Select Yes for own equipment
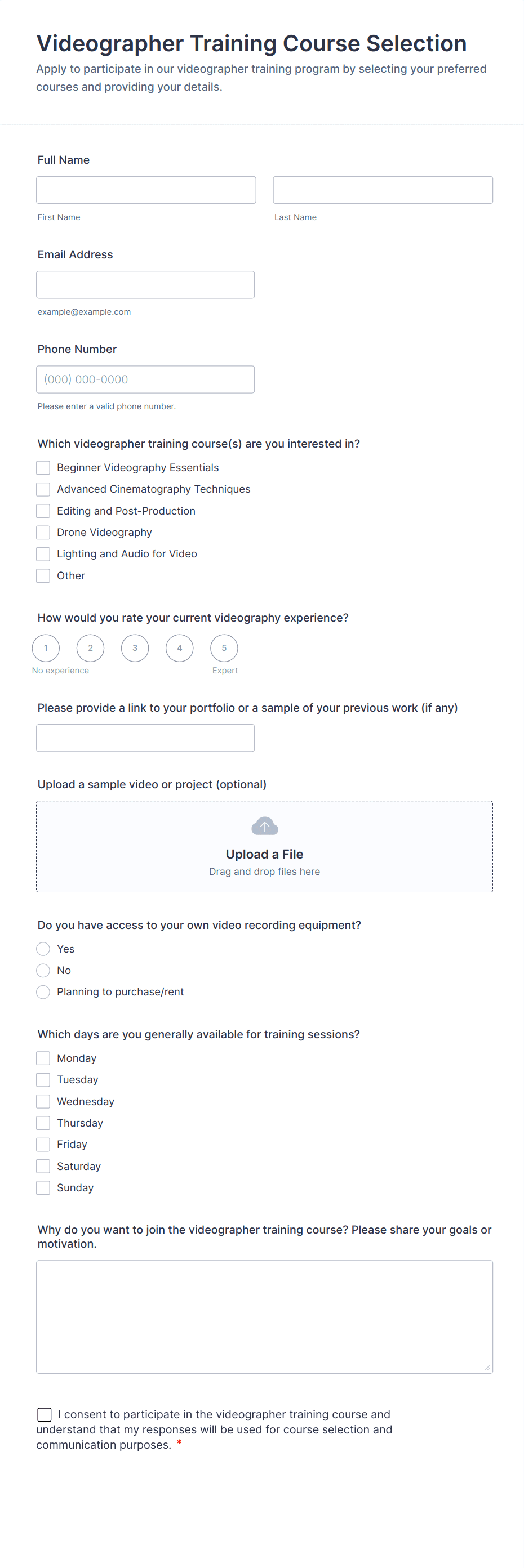 (x=43, y=949)
